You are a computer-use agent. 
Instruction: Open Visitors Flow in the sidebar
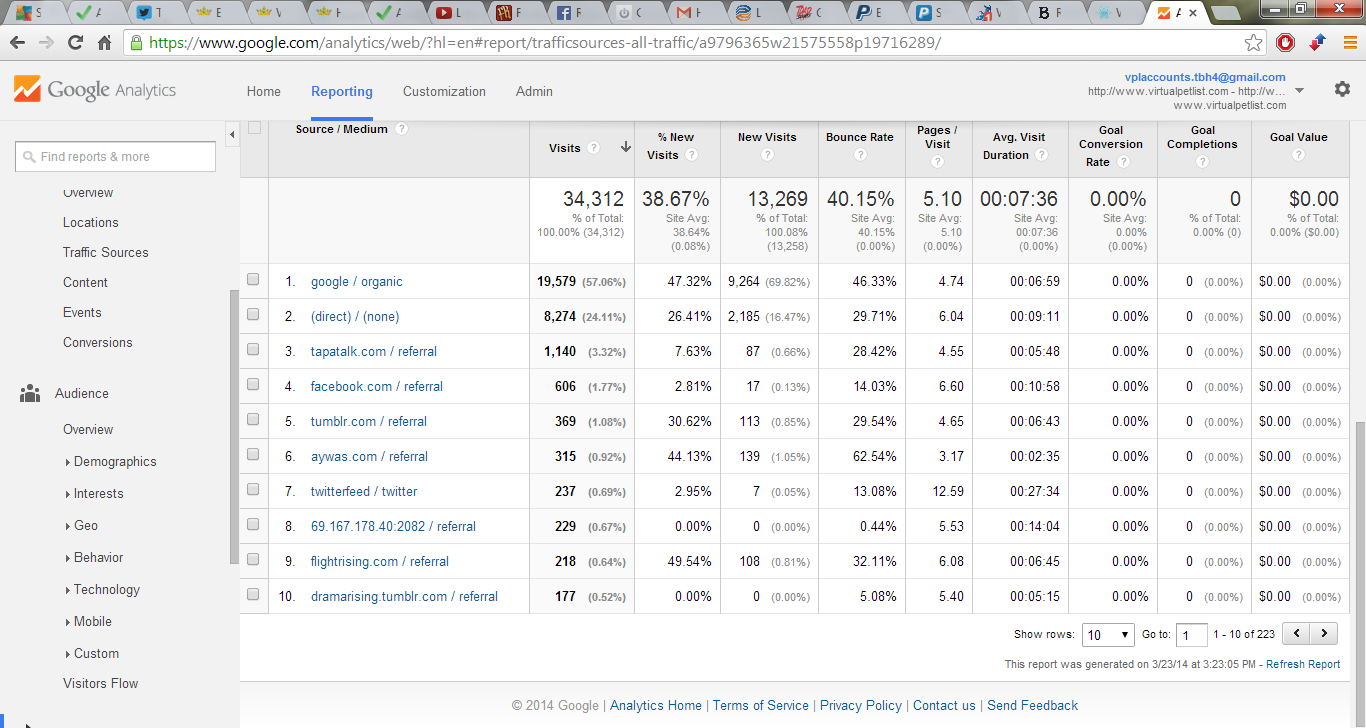[101, 683]
